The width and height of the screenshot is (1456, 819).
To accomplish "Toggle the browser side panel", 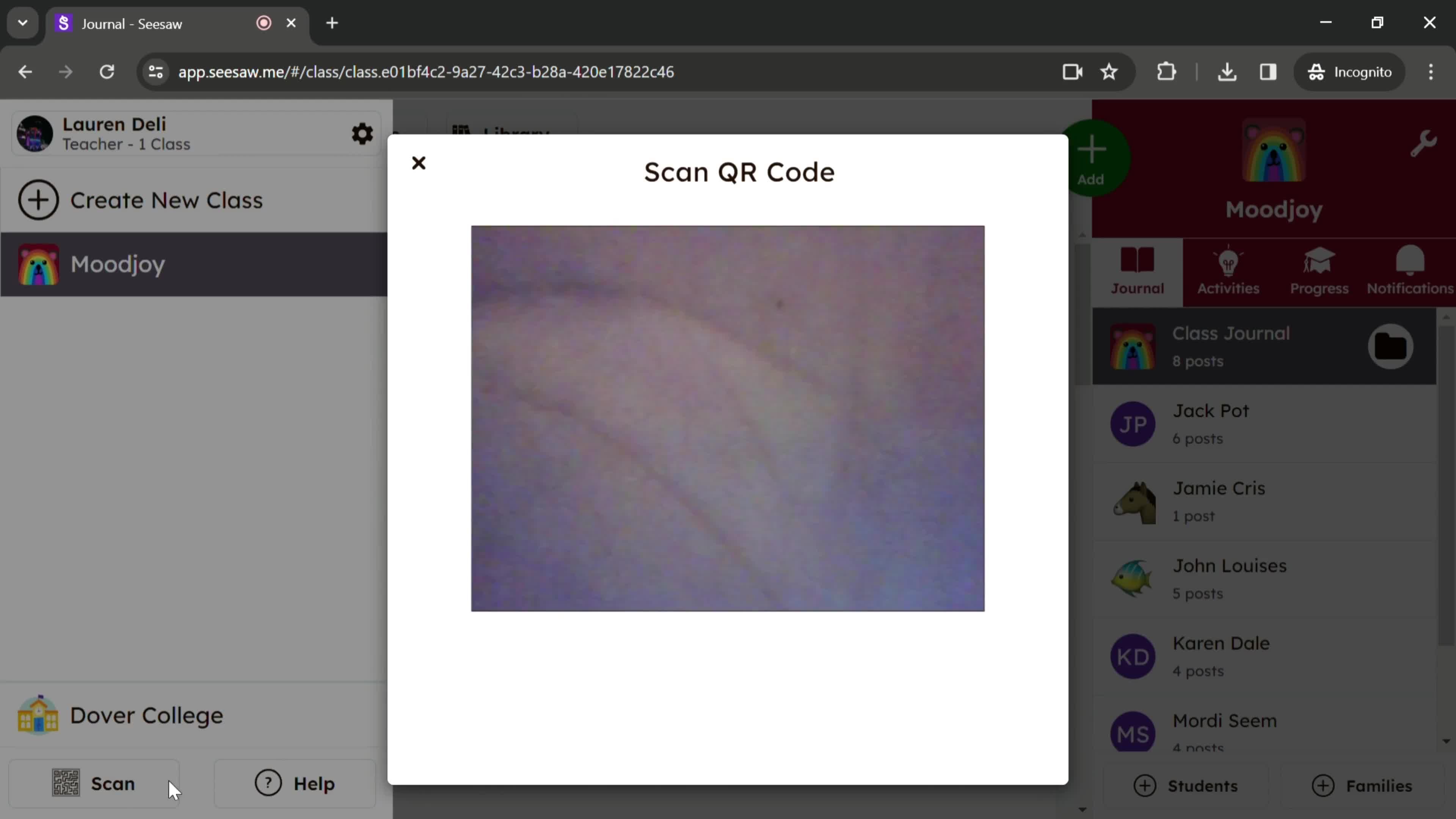I will coord(1268,72).
